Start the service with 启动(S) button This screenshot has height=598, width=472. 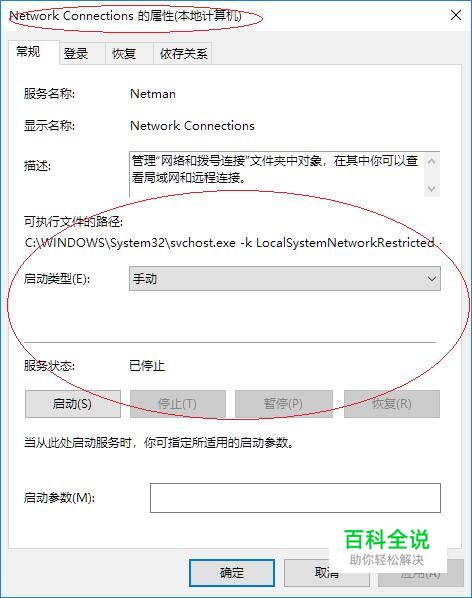(x=73, y=403)
